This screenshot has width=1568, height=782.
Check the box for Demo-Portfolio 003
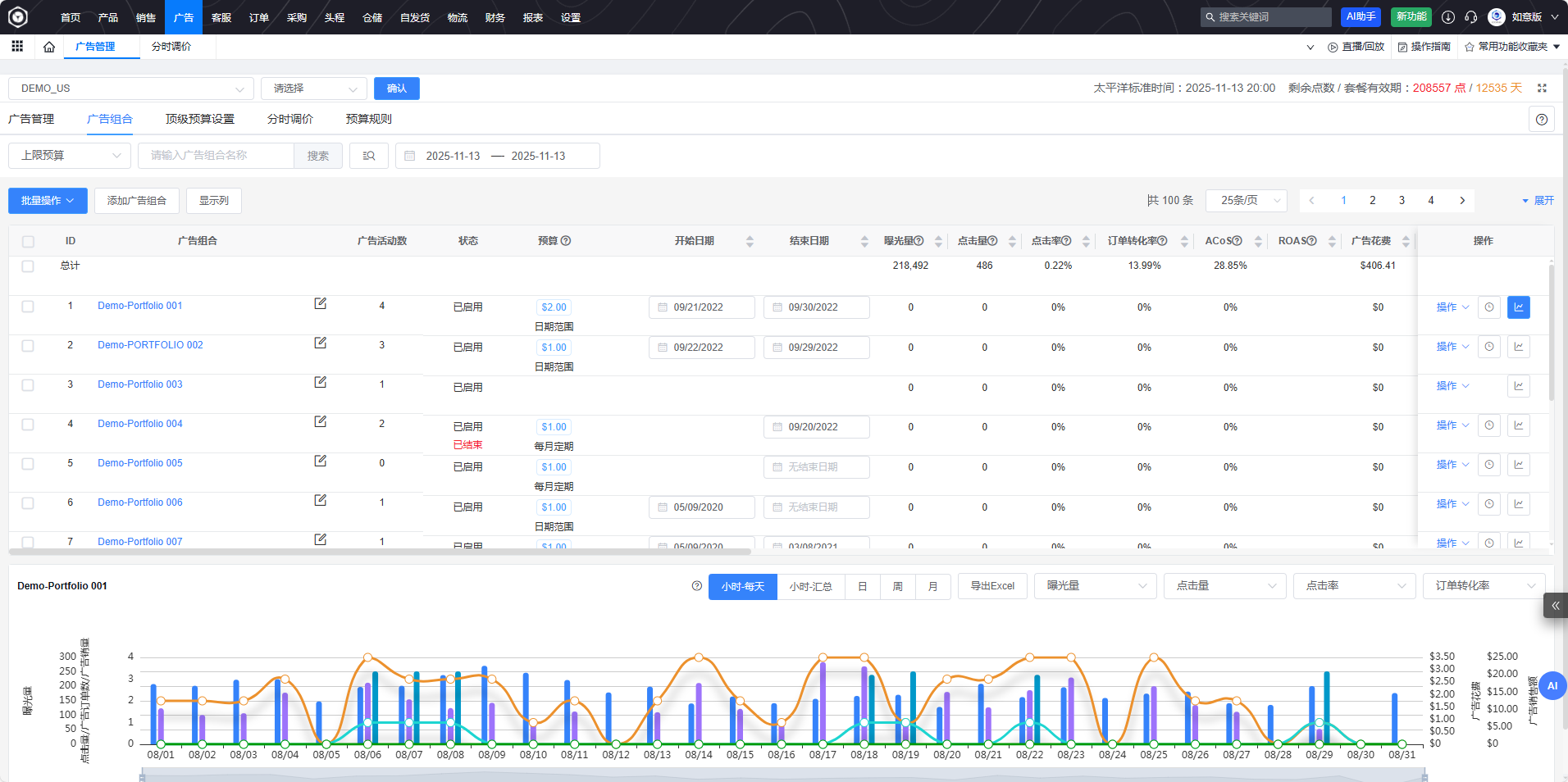(28, 385)
